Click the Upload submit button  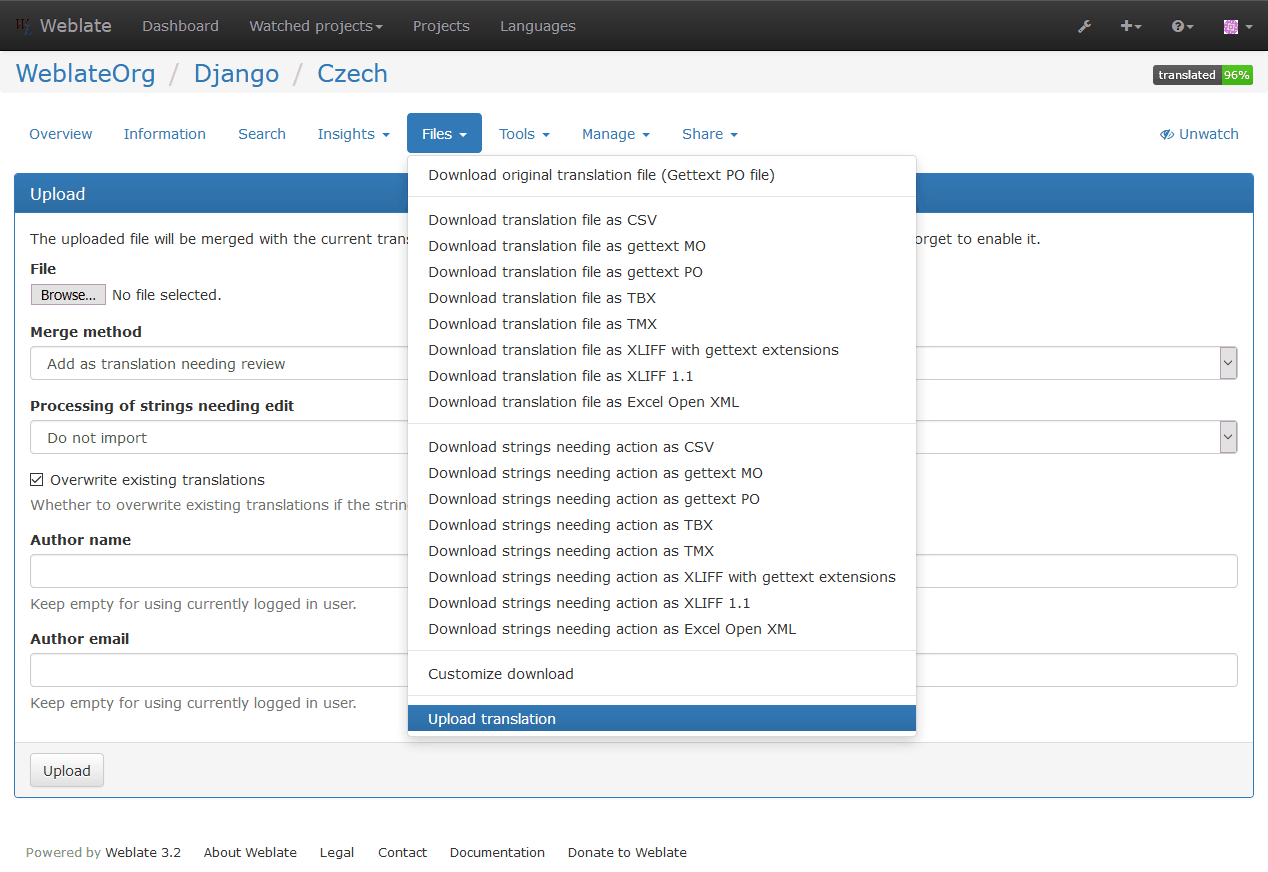pyautogui.click(x=67, y=771)
